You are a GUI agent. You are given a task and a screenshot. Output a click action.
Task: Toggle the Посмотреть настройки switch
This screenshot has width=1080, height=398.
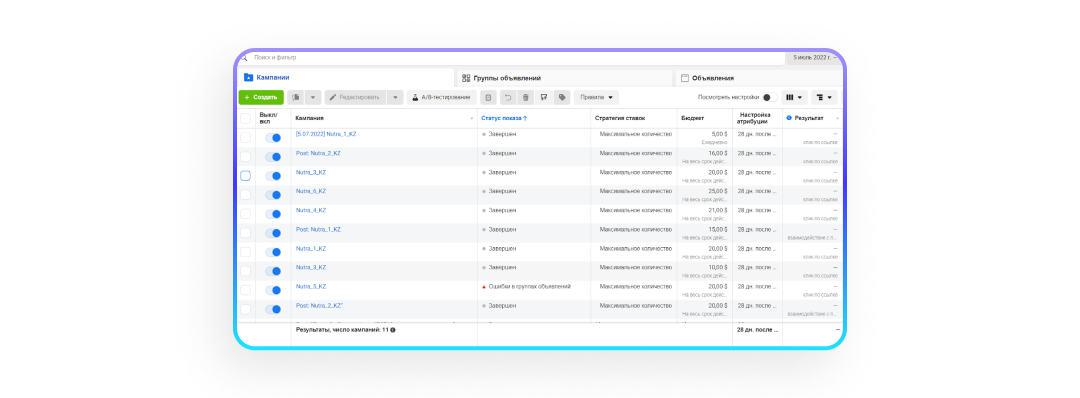[770, 98]
